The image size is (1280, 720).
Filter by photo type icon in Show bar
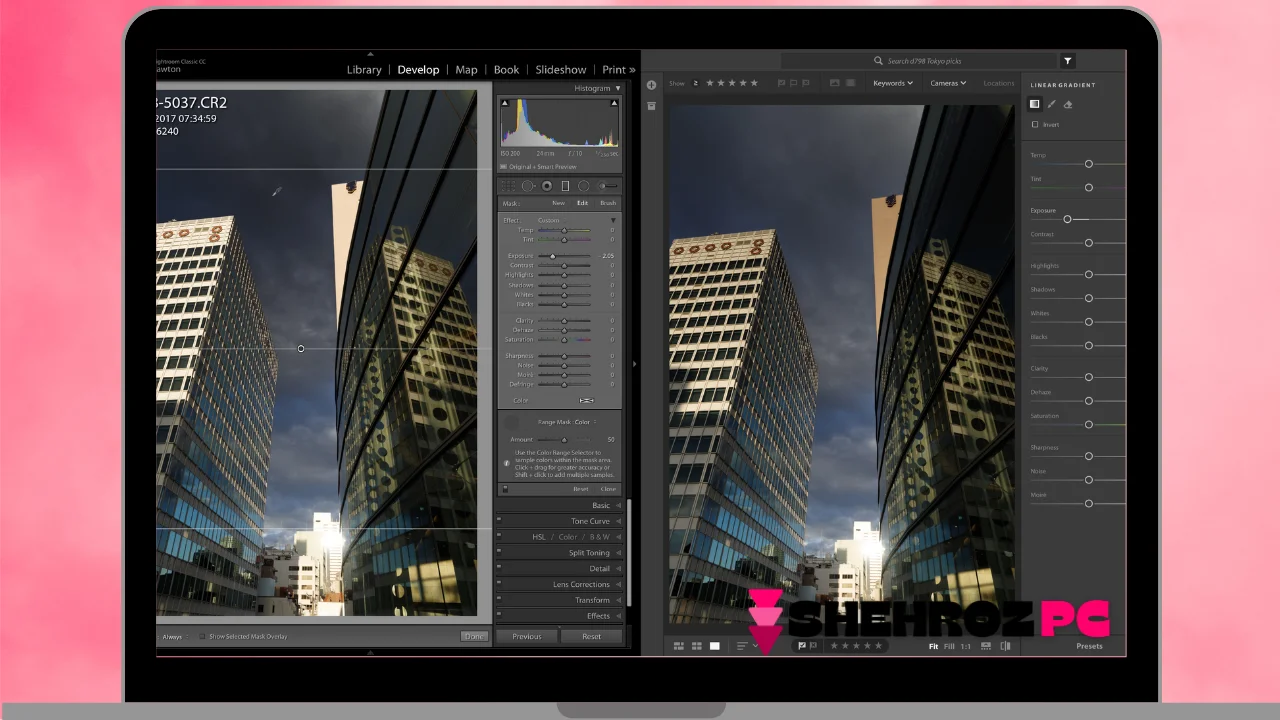tap(834, 83)
